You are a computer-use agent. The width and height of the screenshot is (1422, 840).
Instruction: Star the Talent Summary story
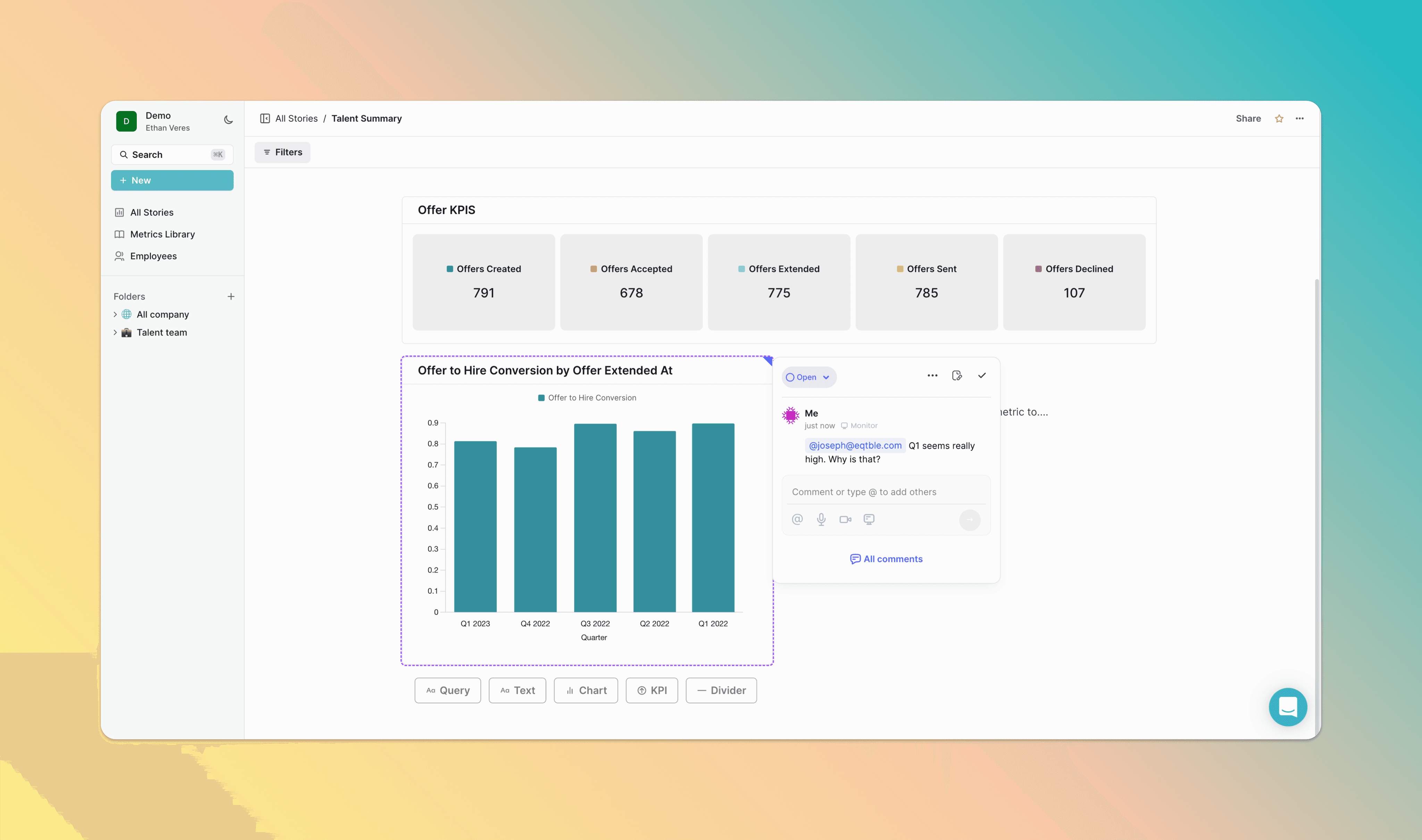coord(1279,118)
